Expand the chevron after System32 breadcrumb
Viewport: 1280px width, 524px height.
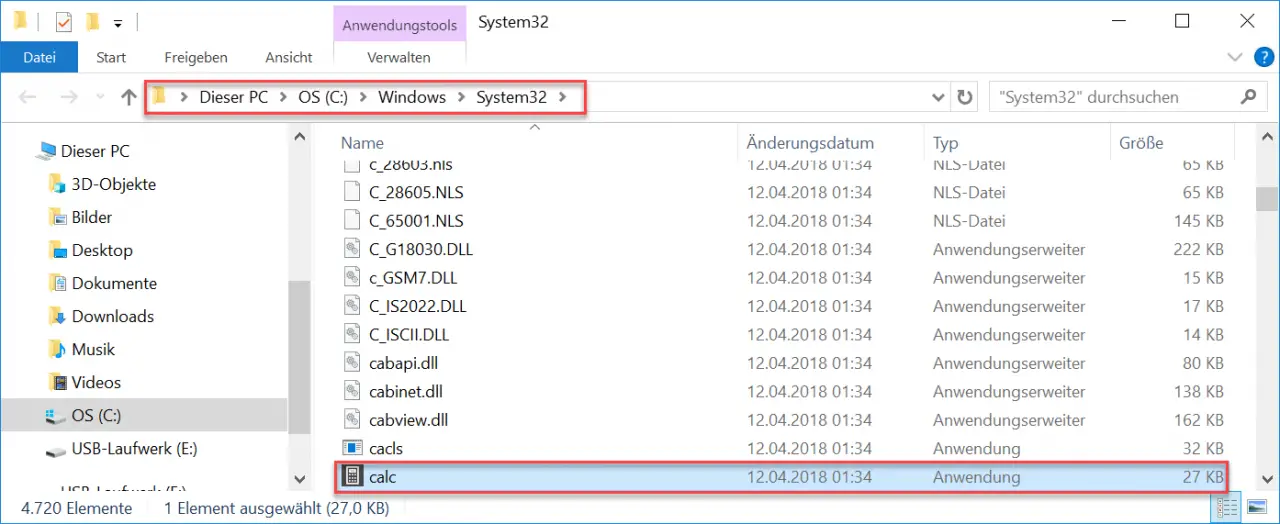562,97
